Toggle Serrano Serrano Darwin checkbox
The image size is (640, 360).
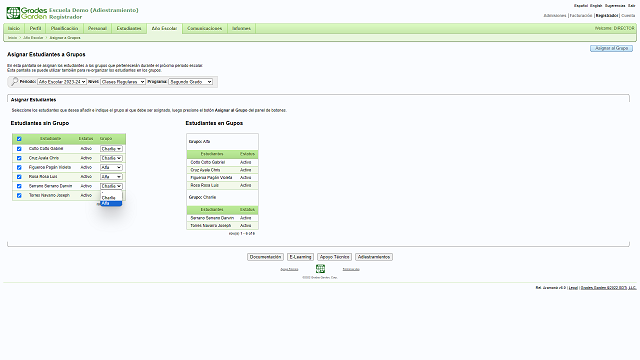pyautogui.click(x=19, y=186)
